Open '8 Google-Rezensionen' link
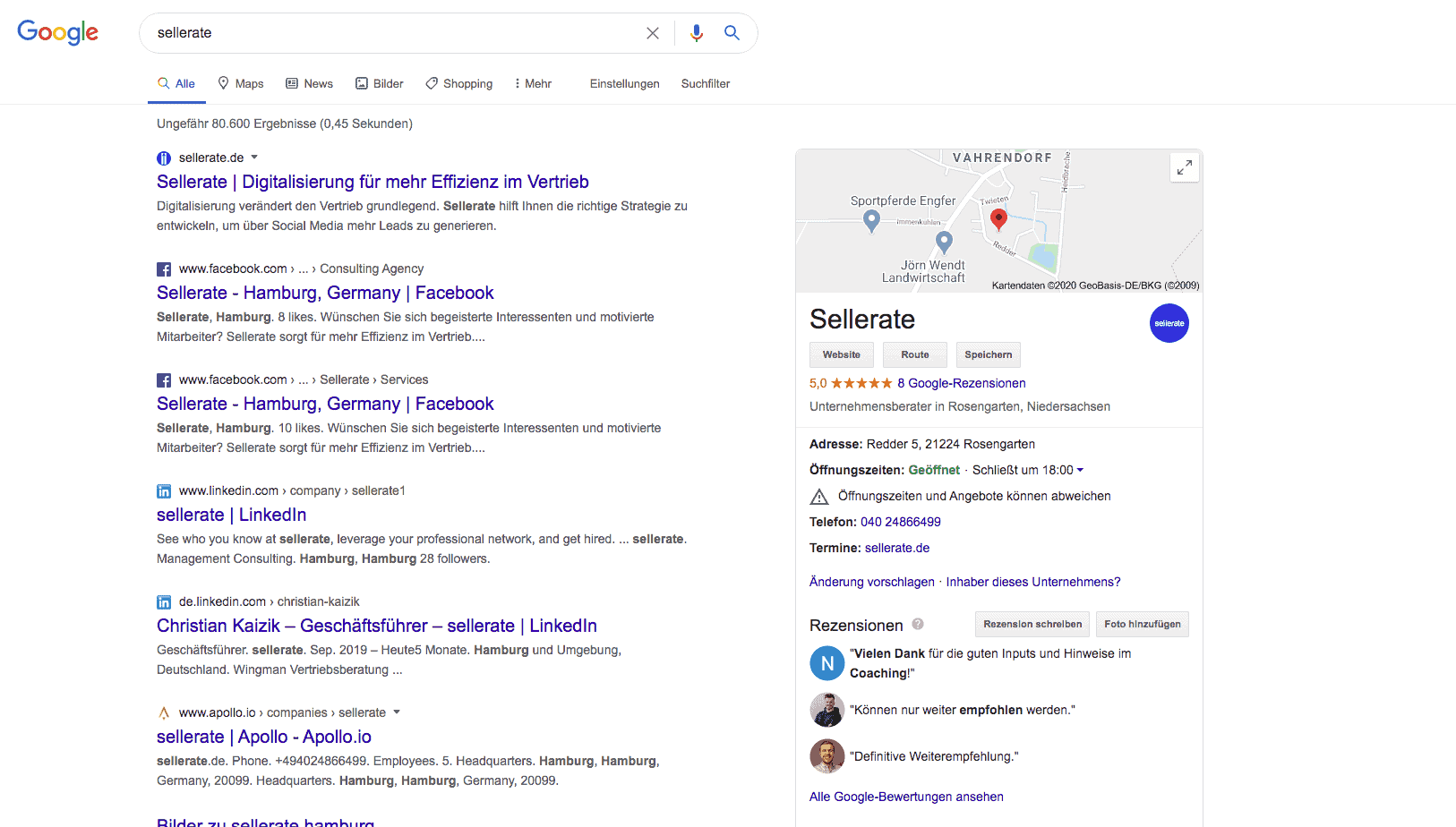 click(x=962, y=383)
